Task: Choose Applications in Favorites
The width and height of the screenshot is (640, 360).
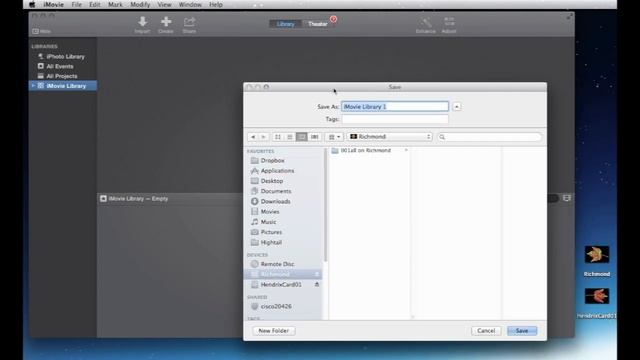Action: click(x=277, y=171)
